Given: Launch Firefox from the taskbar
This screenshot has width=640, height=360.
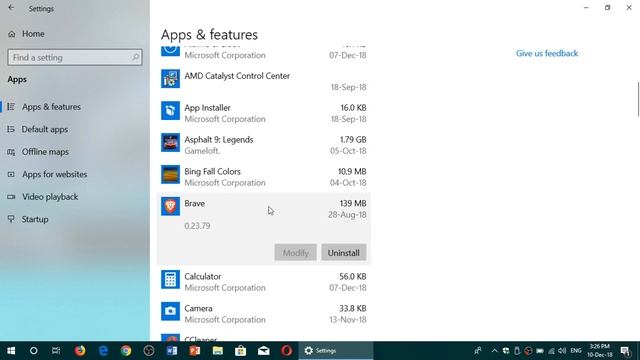Looking at the screenshot, I should coord(80,351).
